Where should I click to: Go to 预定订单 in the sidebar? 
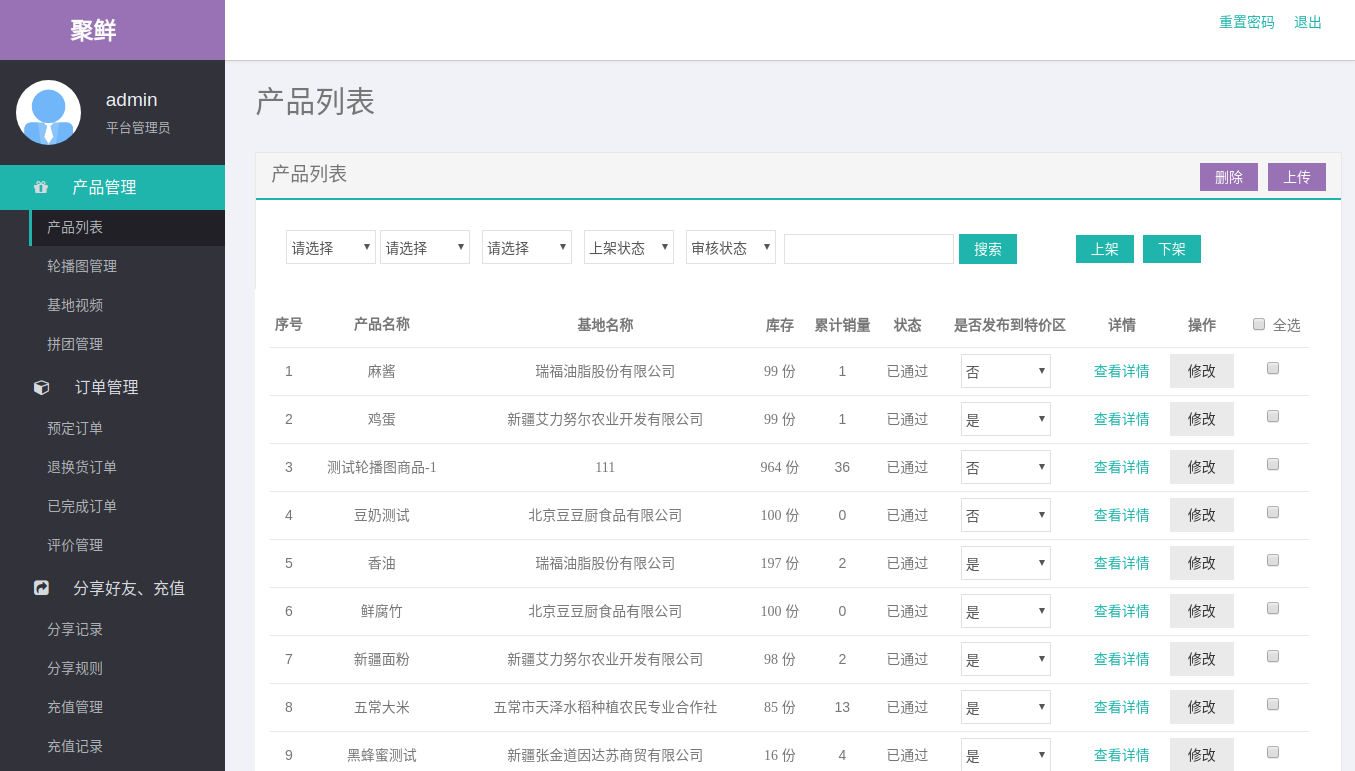click(x=75, y=428)
